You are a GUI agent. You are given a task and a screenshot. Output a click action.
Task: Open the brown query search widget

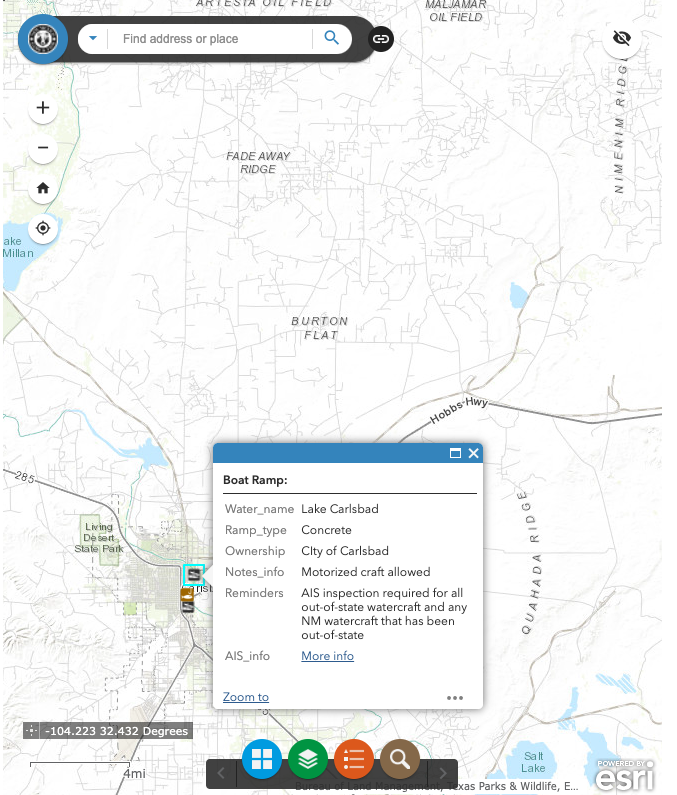click(x=400, y=759)
